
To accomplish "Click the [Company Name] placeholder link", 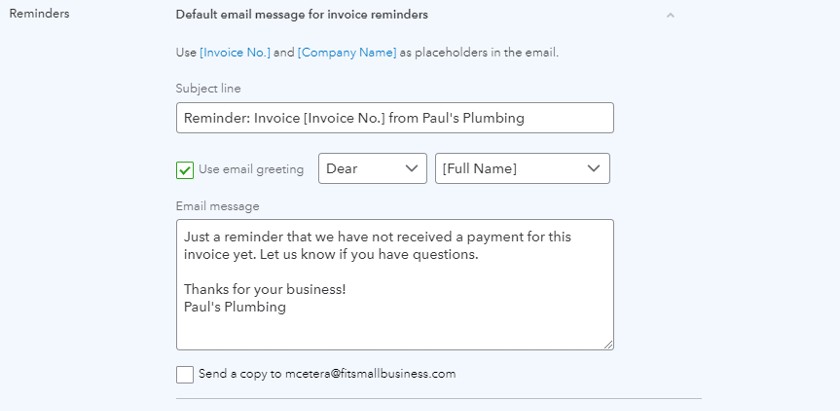I will point(347,53).
